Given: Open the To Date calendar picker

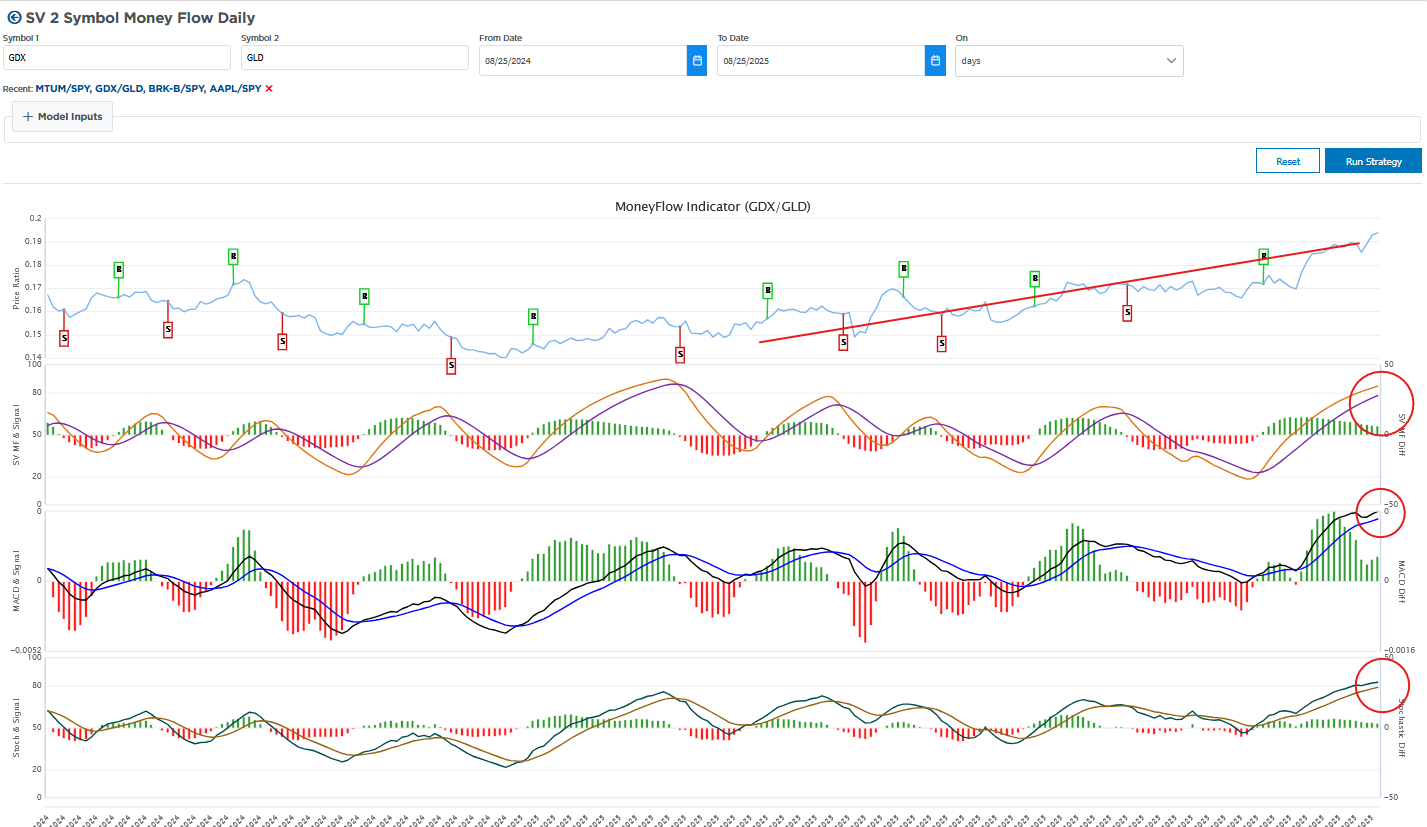Looking at the screenshot, I should click(935, 61).
